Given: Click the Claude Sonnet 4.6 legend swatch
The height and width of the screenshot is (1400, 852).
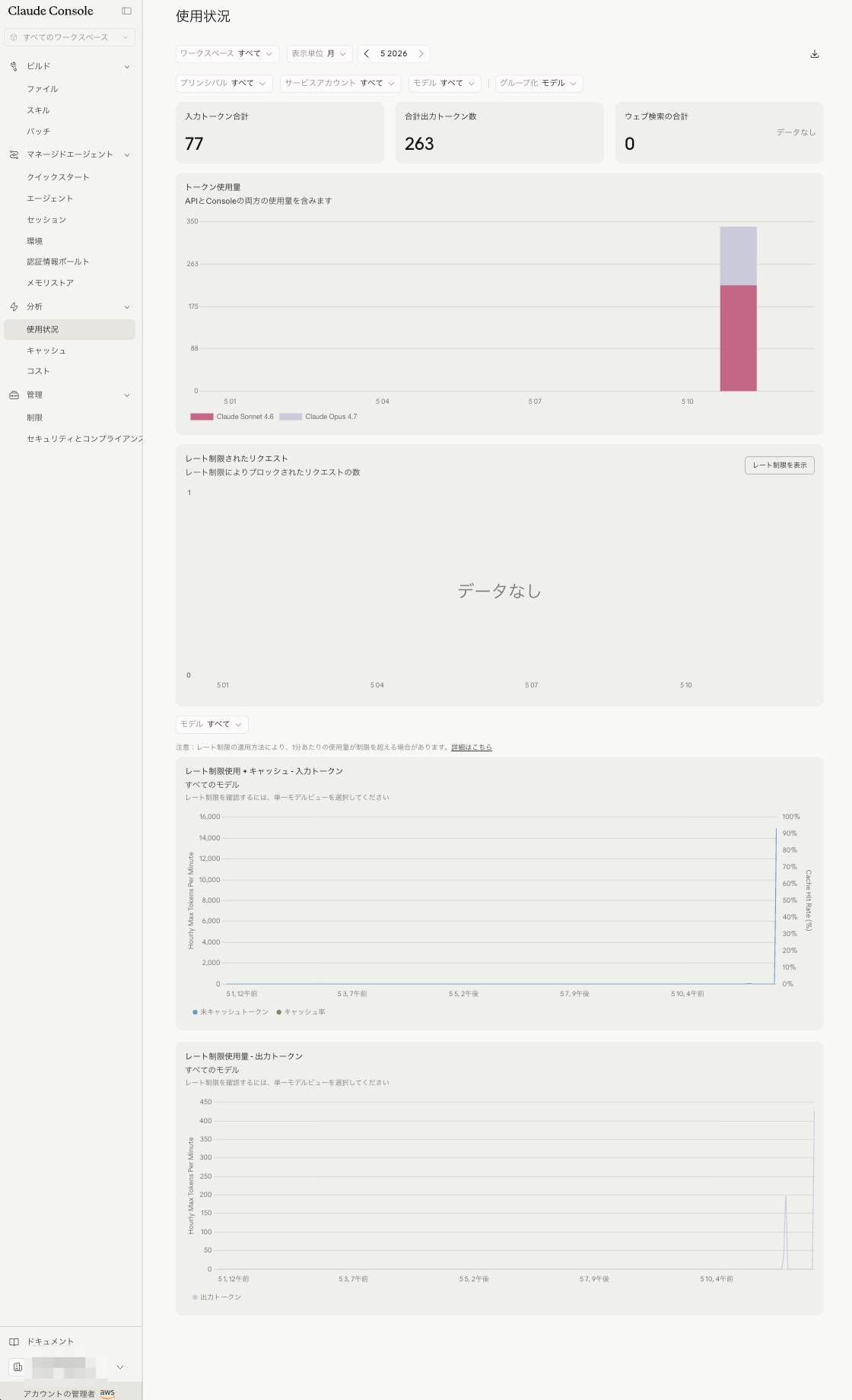Looking at the screenshot, I should click(202, 417).
